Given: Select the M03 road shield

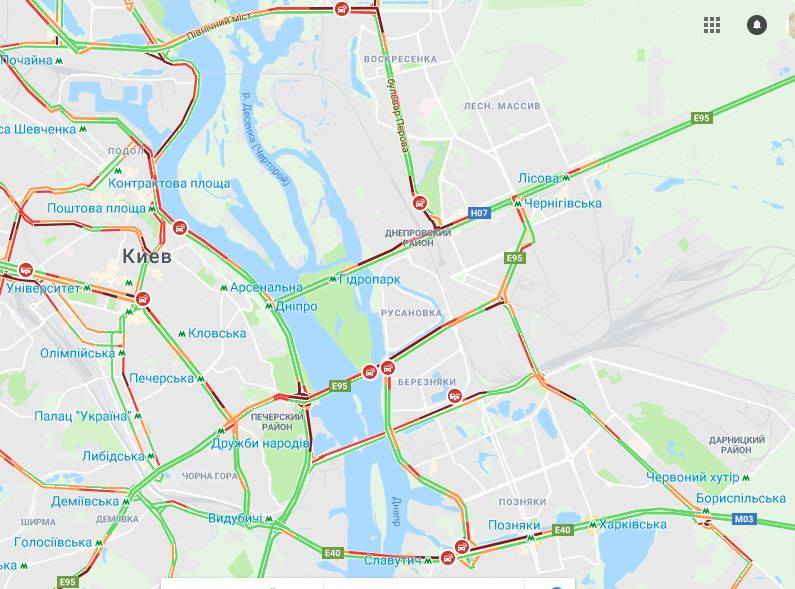Looking at the screenshot, I should coord(744,519).
